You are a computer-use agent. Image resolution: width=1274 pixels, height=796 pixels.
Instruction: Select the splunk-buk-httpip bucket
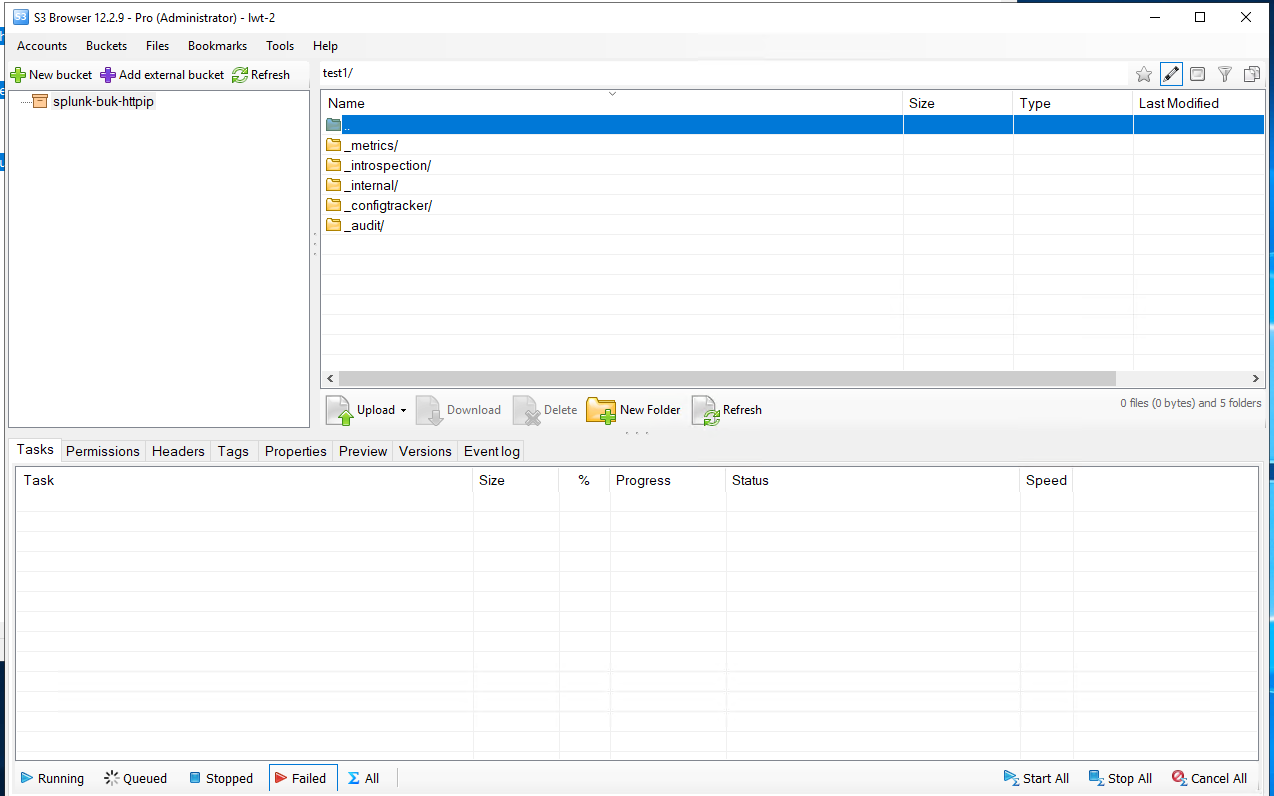point(103,101)
